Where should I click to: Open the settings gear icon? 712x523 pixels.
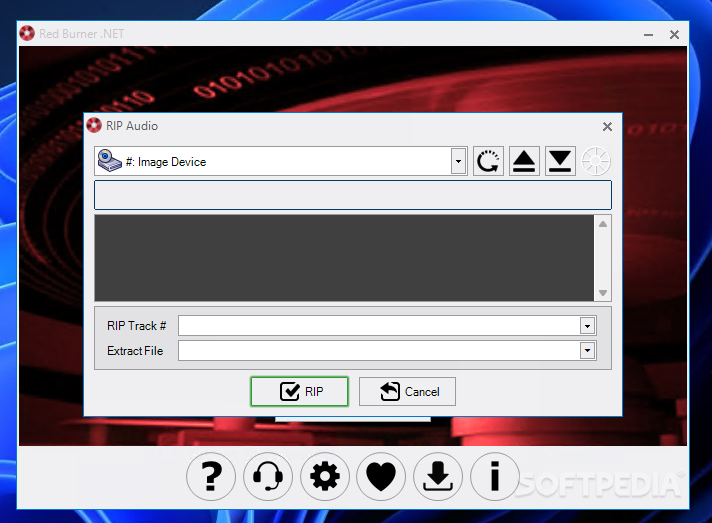(324, 476)
